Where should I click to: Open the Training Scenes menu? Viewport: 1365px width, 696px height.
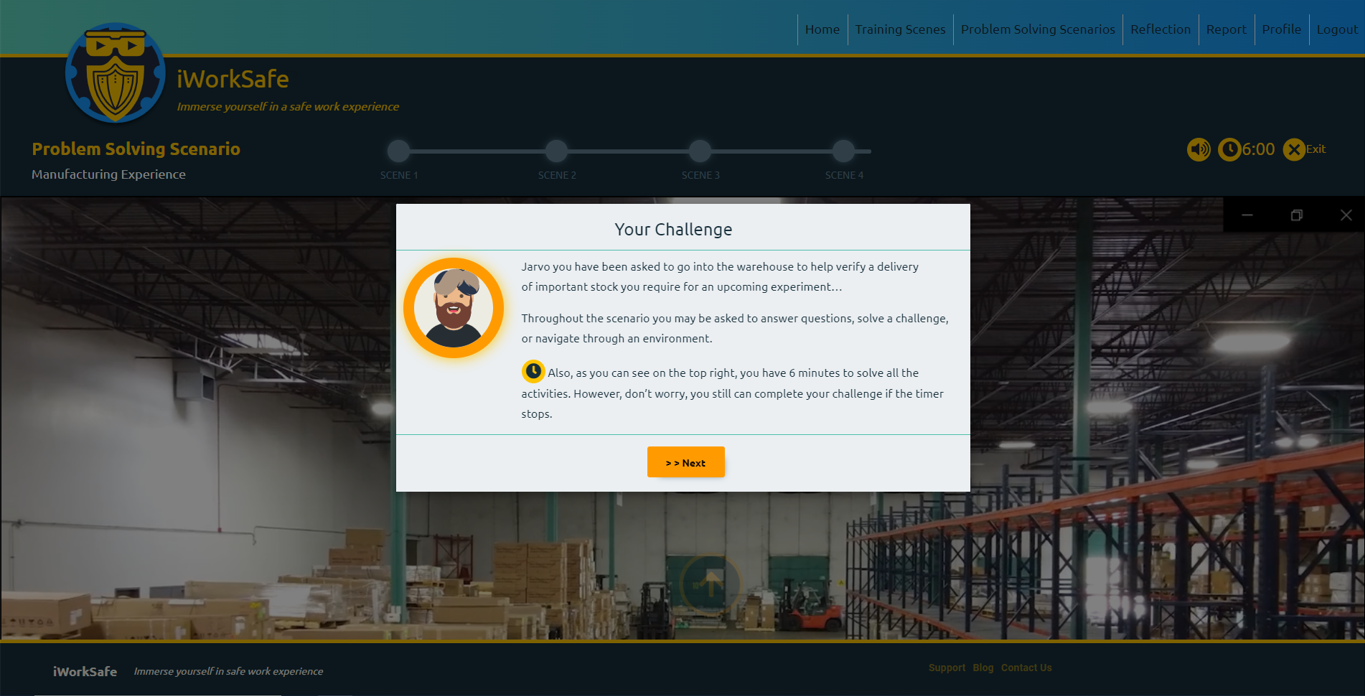[900, 29]
